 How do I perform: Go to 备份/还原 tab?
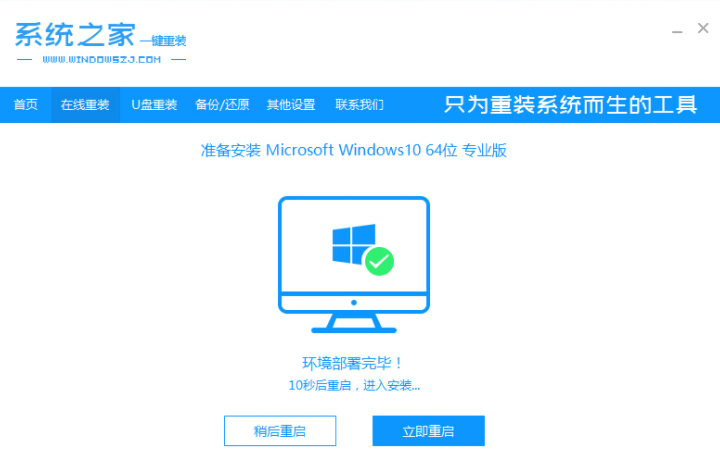[222, 105]
